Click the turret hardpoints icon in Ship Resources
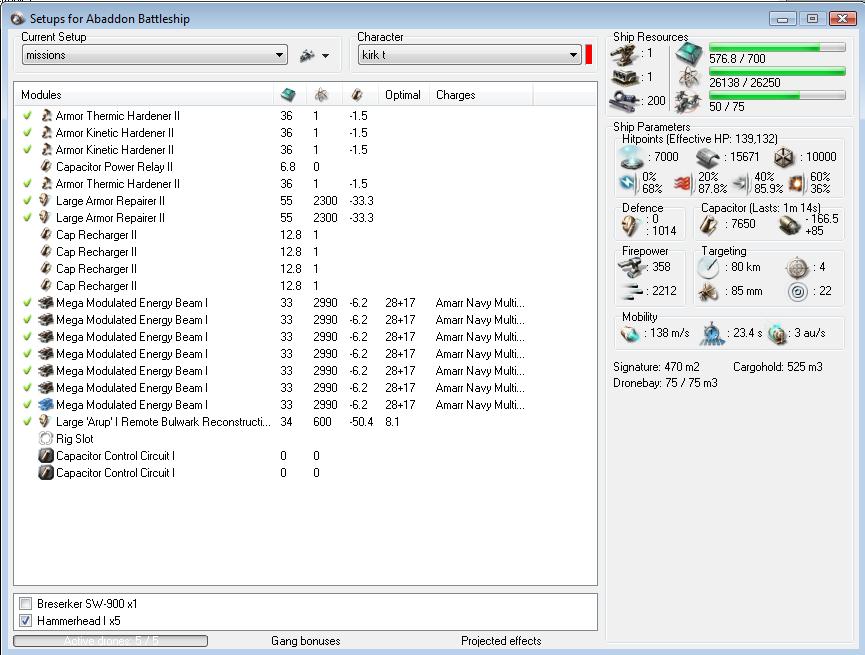The height and width of the screenshot is (655, 865). [625, 54]
